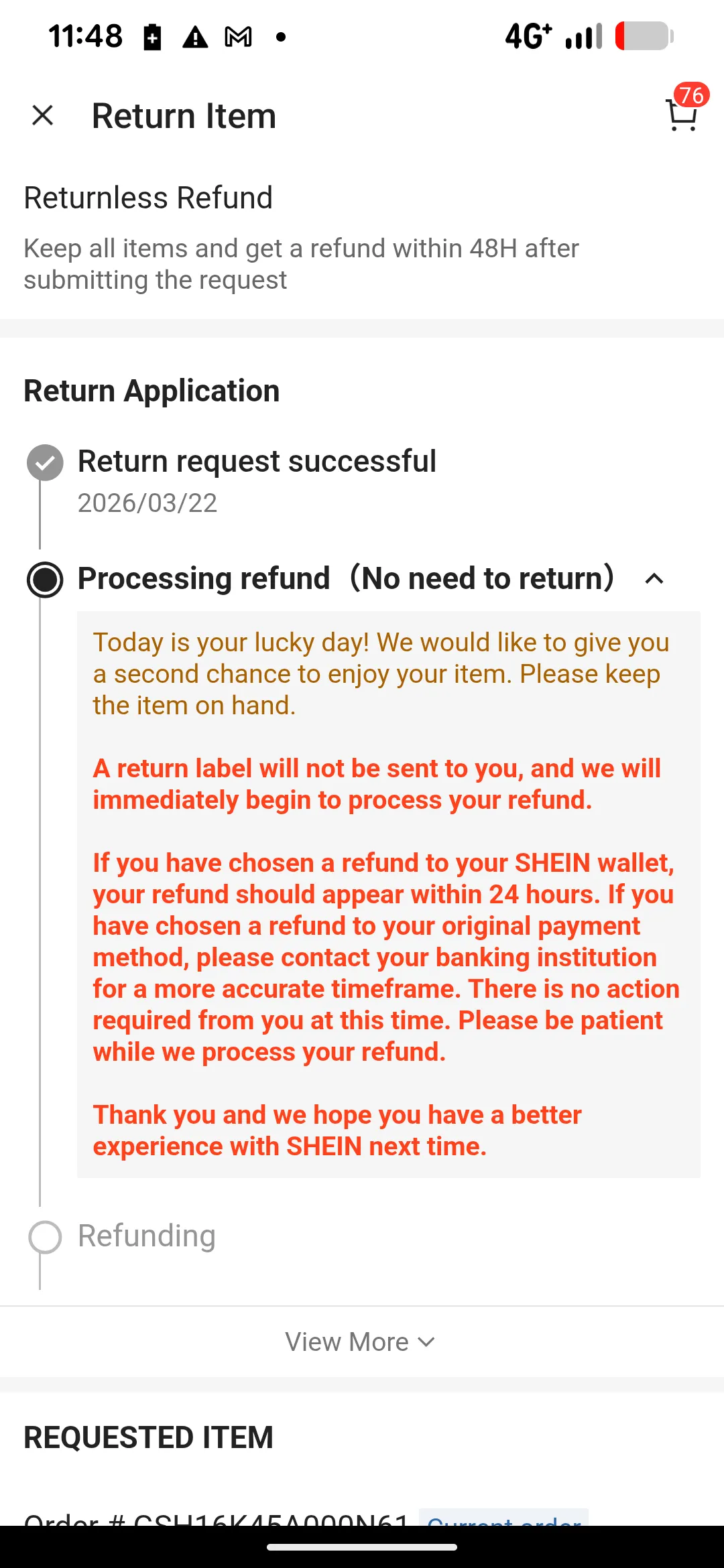Tap Return request successful step

[x=257, y=462]
